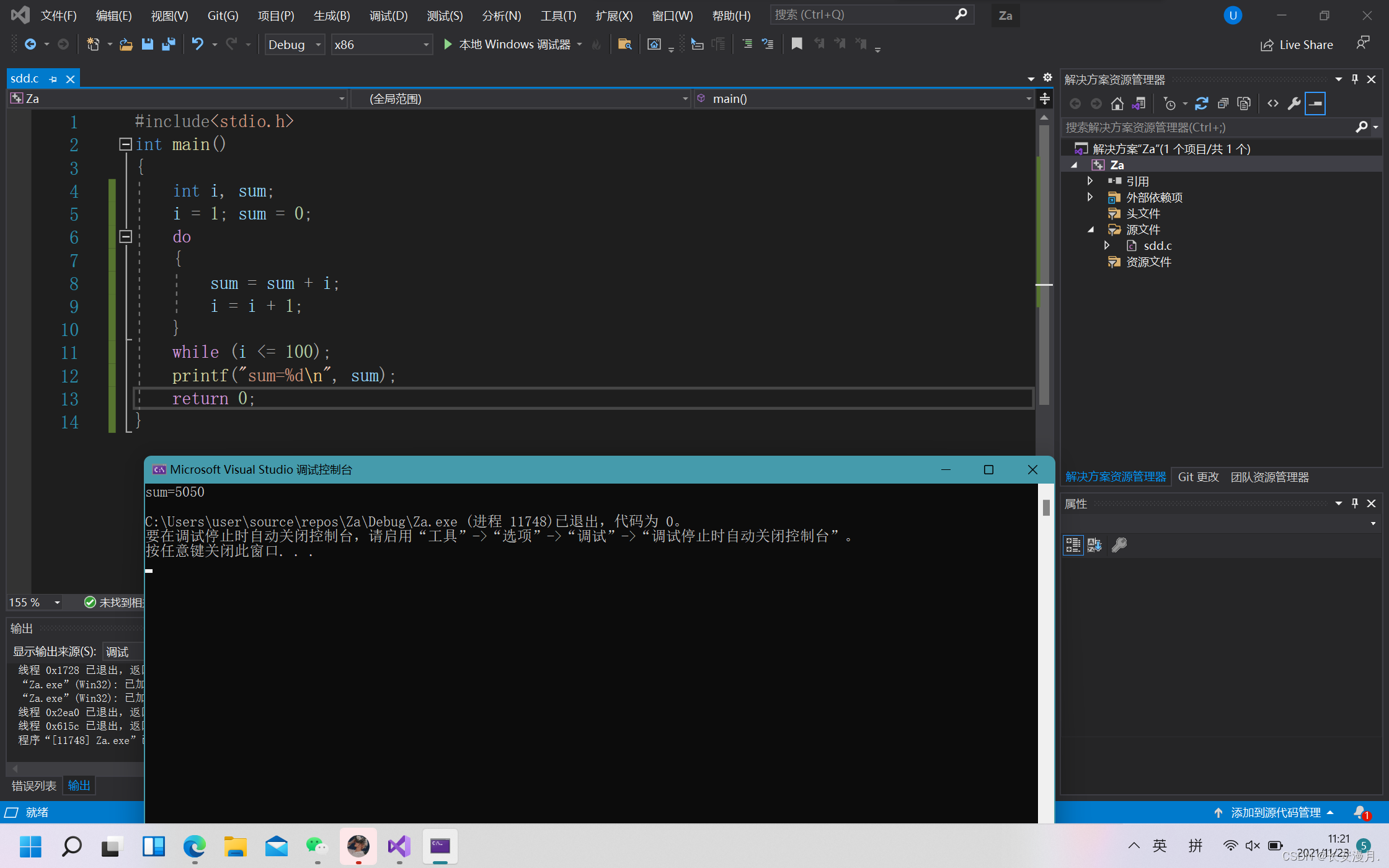Open the Debug configuration dropdown
The height and width of the screenshot is (868, 1389).
coord(295,45)
